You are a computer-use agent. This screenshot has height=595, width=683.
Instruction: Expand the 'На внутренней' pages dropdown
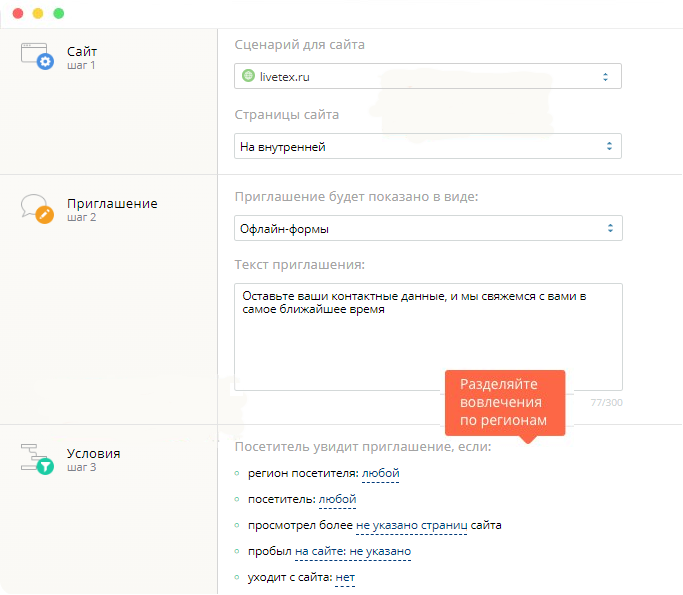428,146
